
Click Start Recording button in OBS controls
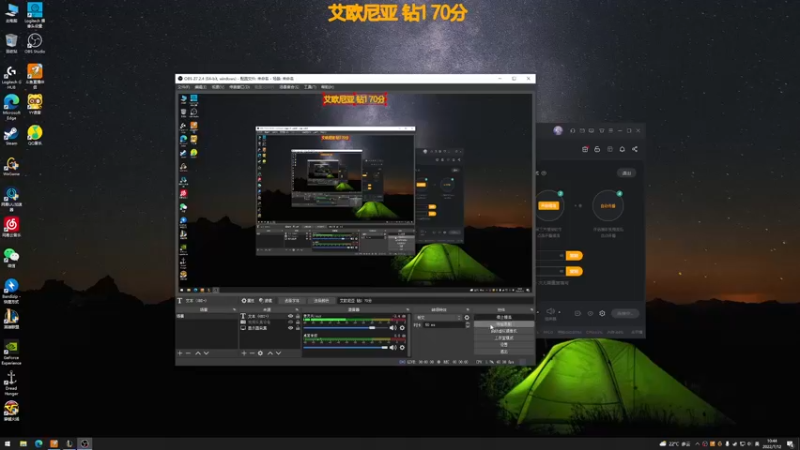(x=504, y=324)
